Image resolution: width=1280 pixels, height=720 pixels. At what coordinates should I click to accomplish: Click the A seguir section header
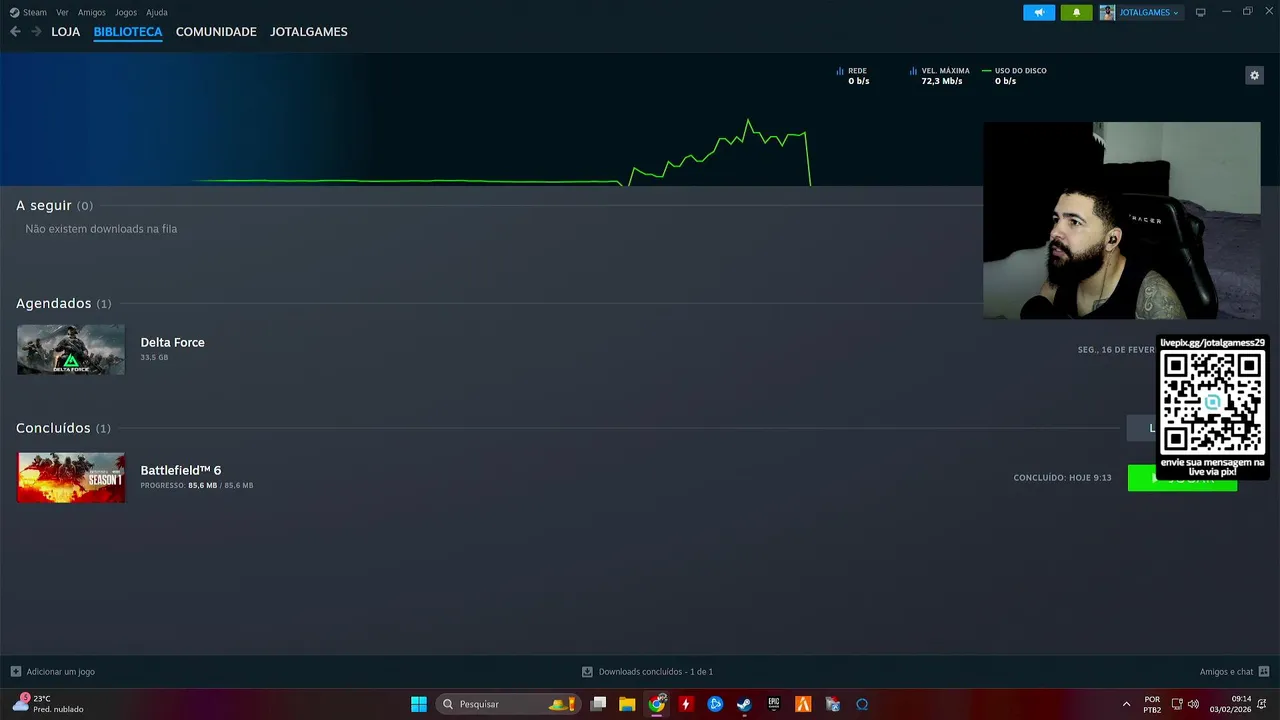pos(54,205)
